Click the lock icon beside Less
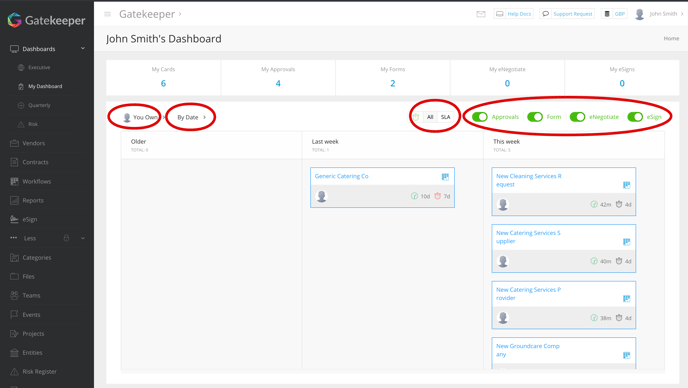 [66, 238]
